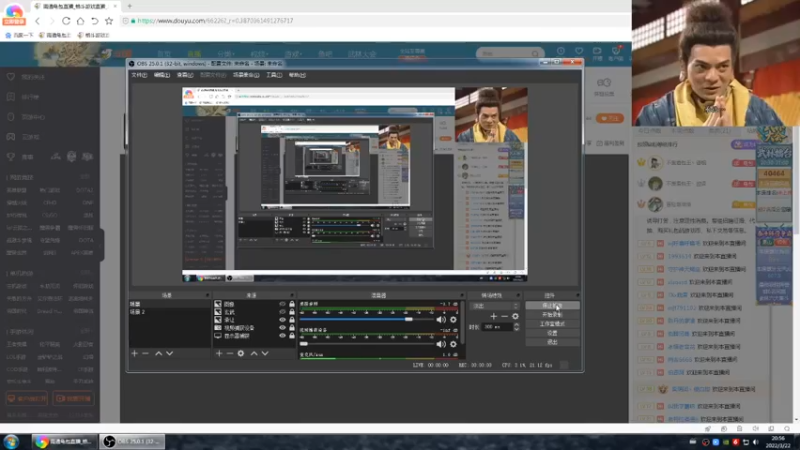The height and width of the screenshot is (450, 800).
Task: Click the float icon on 控件 panel header
Action: point(578,295)
